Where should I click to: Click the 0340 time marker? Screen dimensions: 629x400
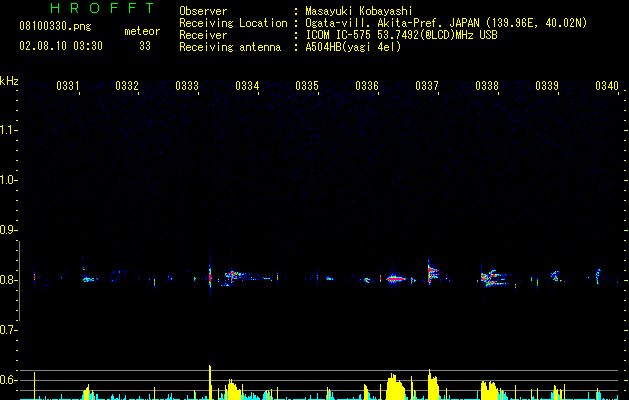pyautogui.click(x=607, y=86)
